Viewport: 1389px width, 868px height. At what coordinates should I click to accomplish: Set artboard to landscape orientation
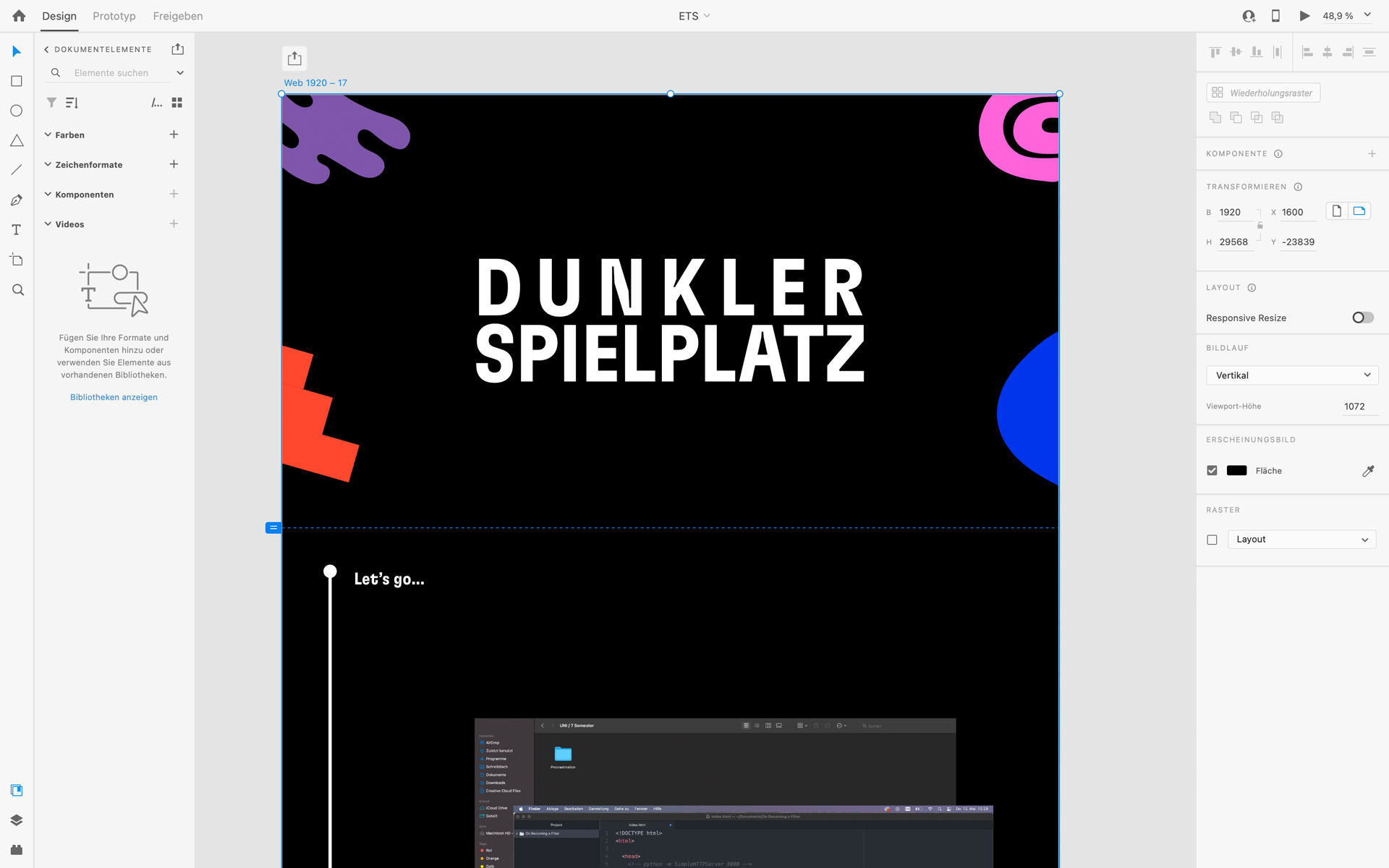click(1359, 211)
